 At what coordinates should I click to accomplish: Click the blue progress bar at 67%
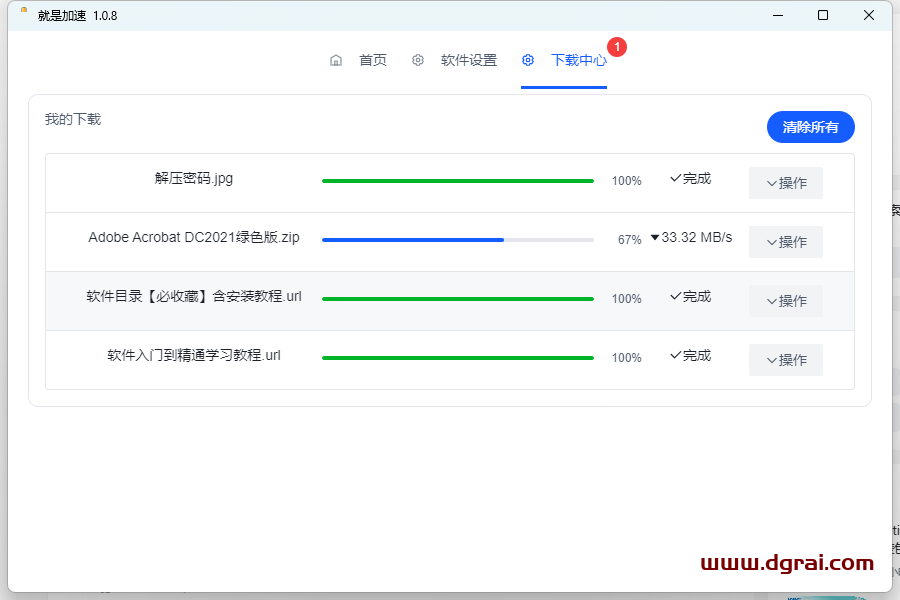412,240
